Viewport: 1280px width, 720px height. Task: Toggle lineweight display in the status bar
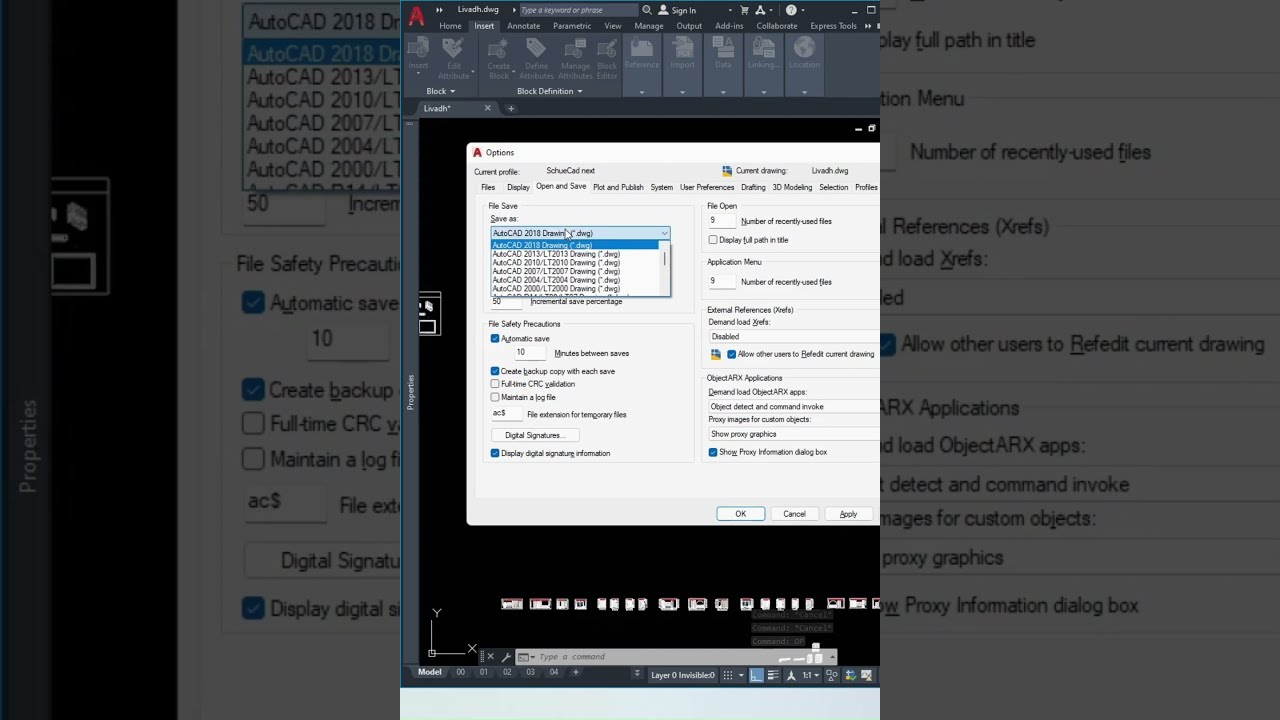tap(773, 675)
